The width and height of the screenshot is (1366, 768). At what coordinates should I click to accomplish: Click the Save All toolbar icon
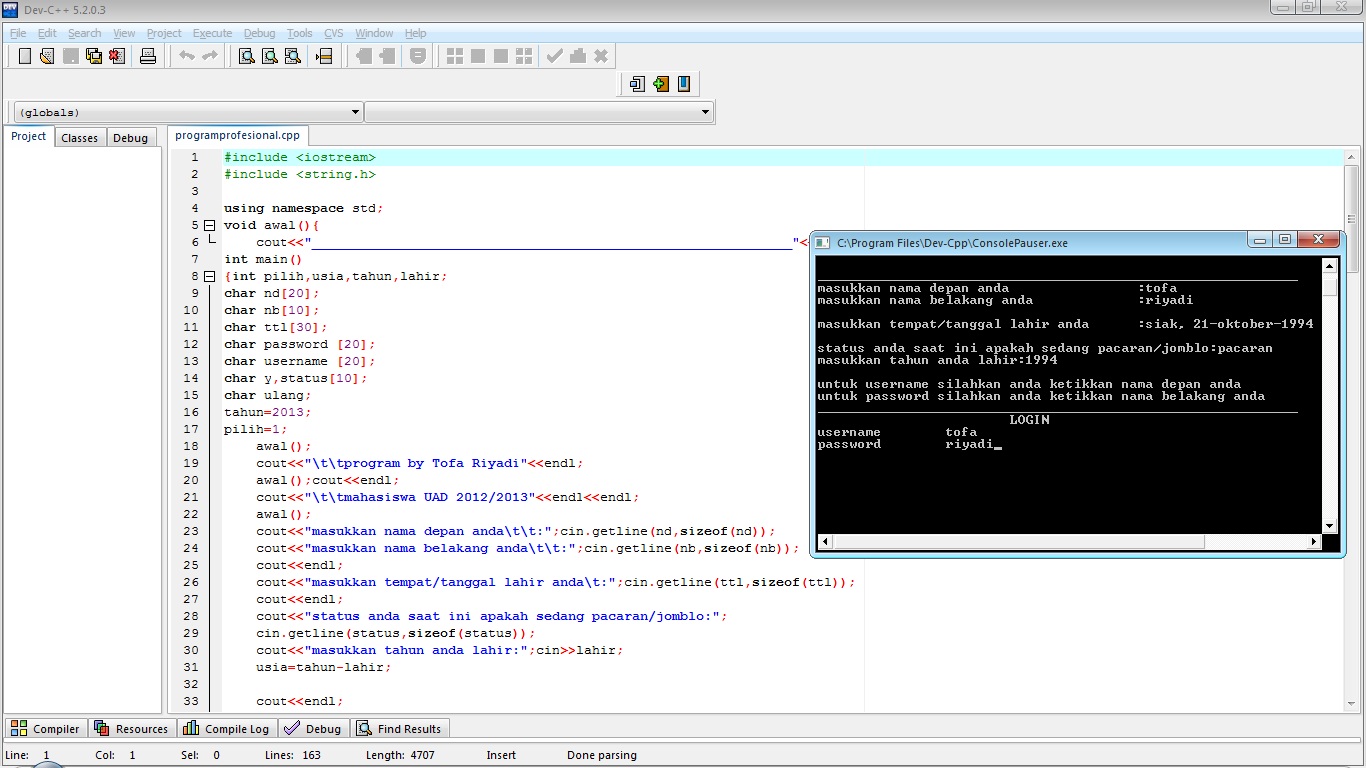click(94, 56)
